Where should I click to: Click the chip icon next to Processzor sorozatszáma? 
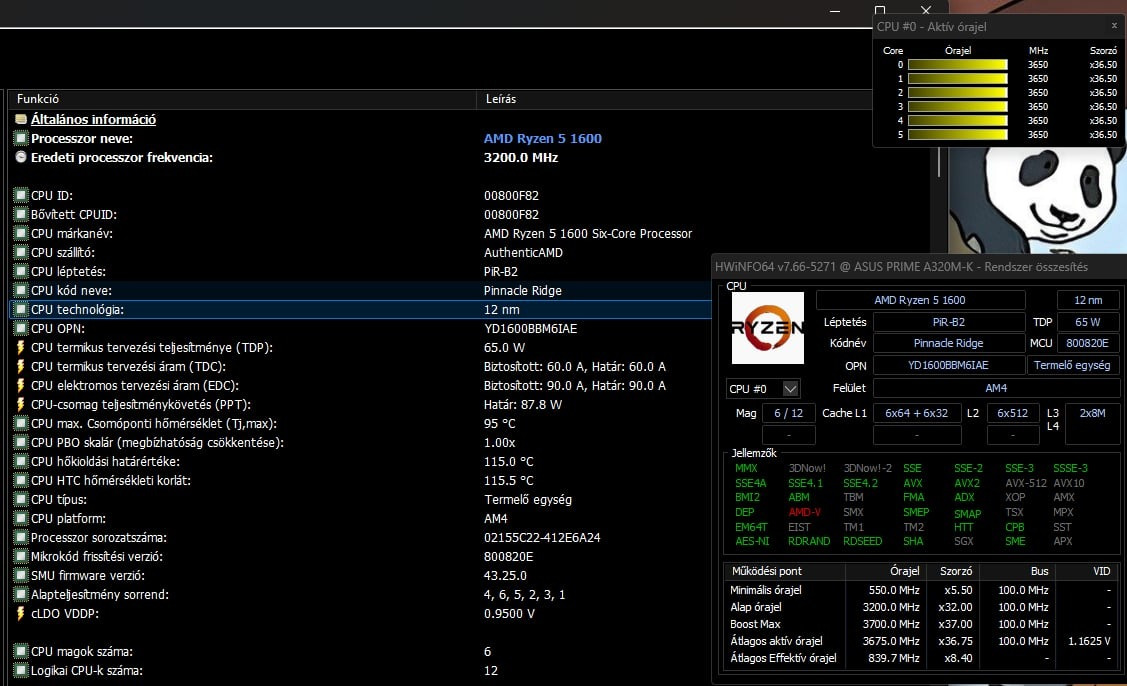coord(21,537)
